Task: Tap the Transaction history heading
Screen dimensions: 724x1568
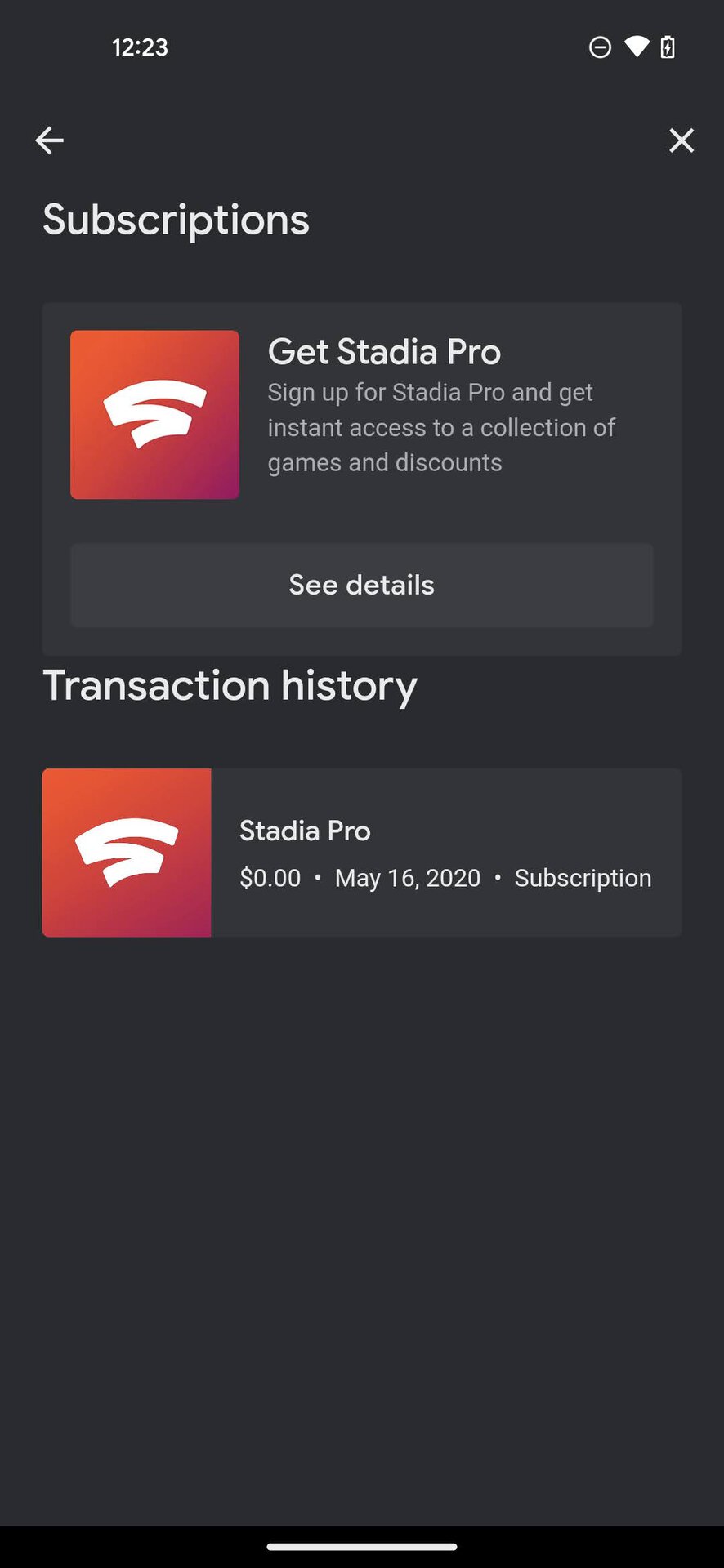Action: [230, 685]
